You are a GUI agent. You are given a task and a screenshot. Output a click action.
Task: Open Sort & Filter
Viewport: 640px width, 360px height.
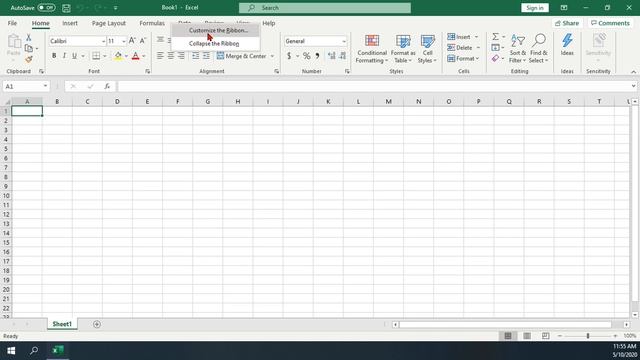click(x=518, y=49)
